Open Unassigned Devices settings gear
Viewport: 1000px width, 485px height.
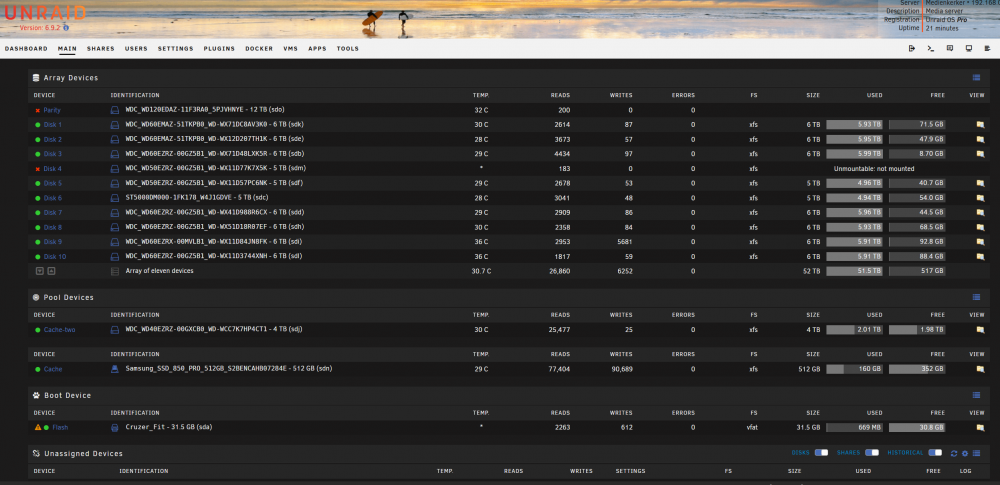pos(965,453)
